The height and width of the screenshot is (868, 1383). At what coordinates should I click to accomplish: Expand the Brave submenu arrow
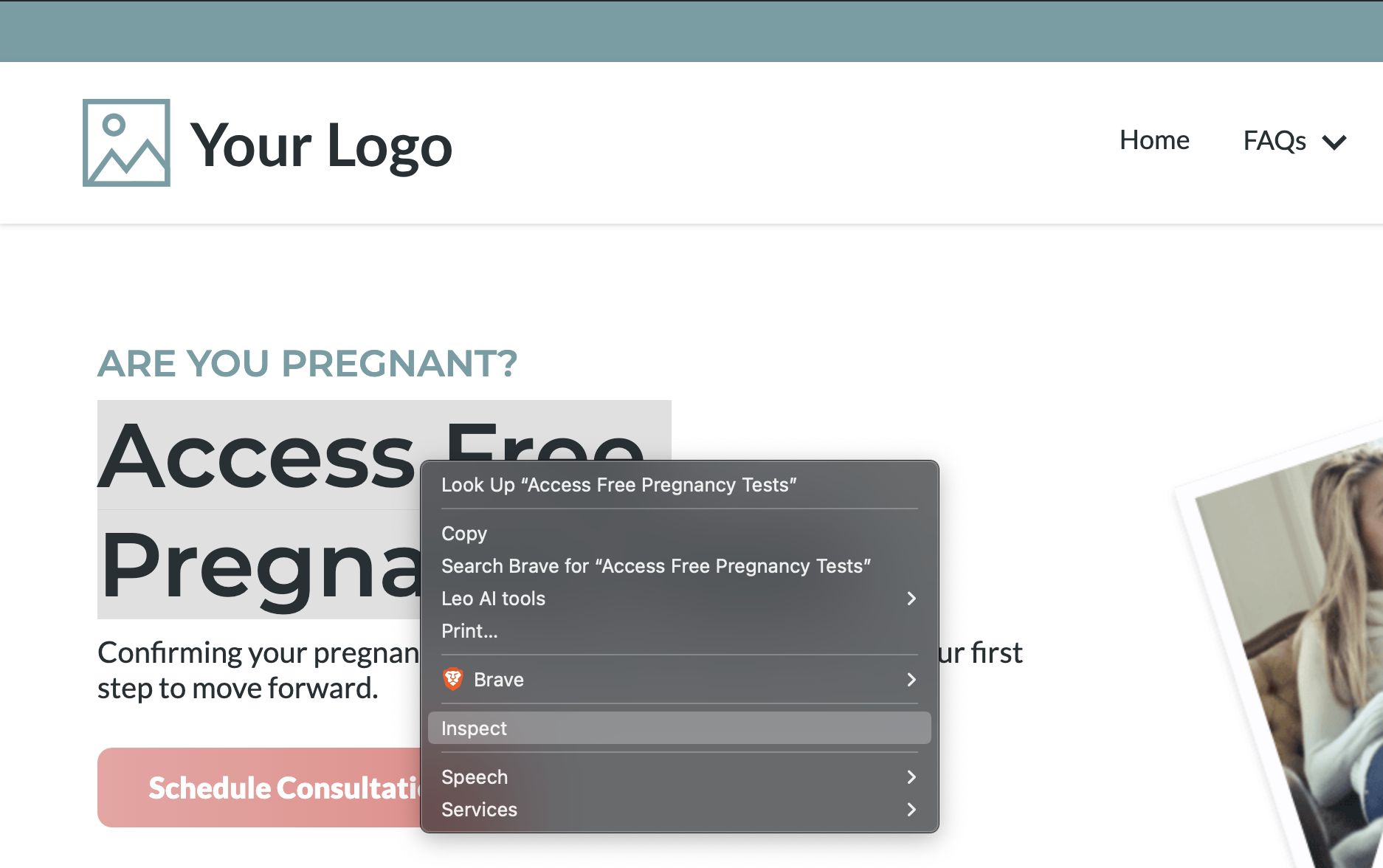click(x=911, y=680)
